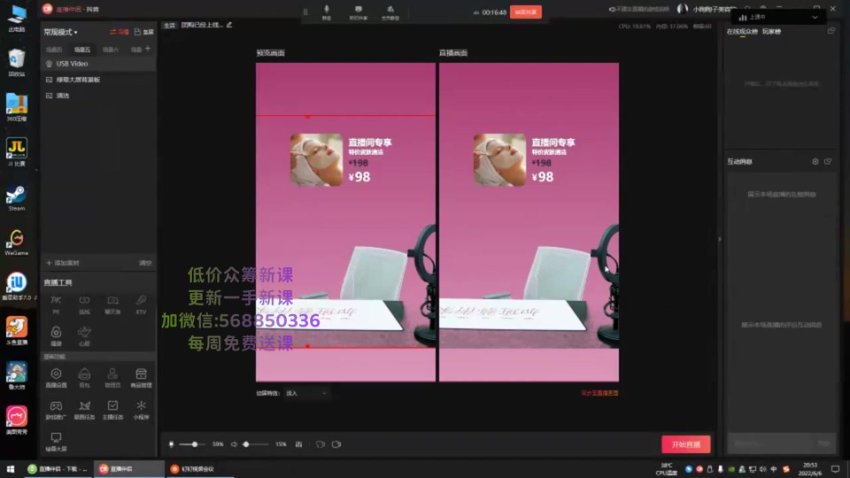Select the third source in the list

pos(99,95)
